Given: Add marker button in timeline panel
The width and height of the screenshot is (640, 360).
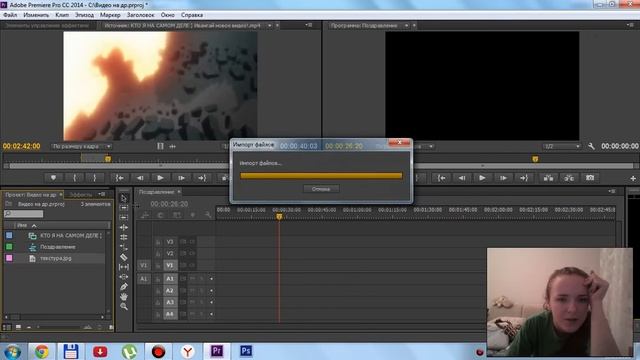Looking at the screenshot, I should click(x=192, y=215).
